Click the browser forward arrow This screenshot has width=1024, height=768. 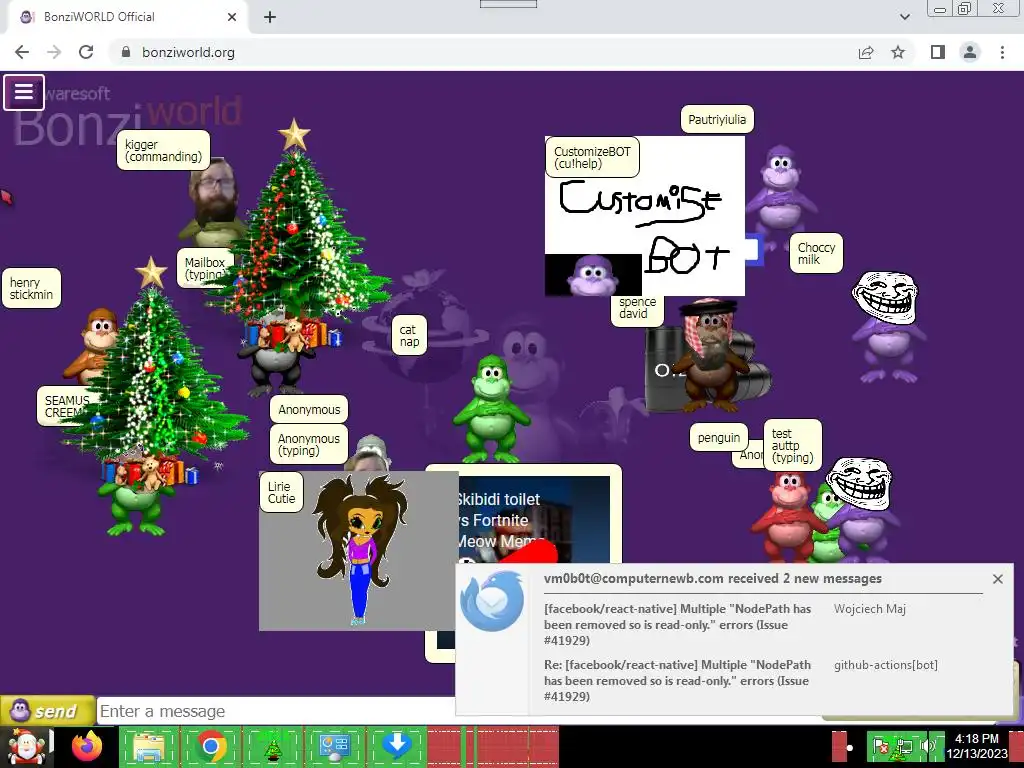tap(54, 52)
